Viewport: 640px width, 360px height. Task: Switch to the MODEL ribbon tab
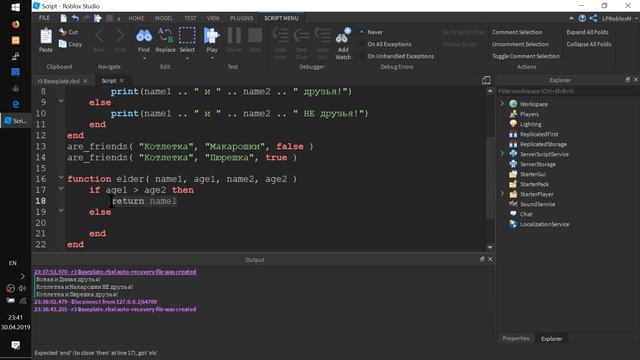(x=164, y=18)
